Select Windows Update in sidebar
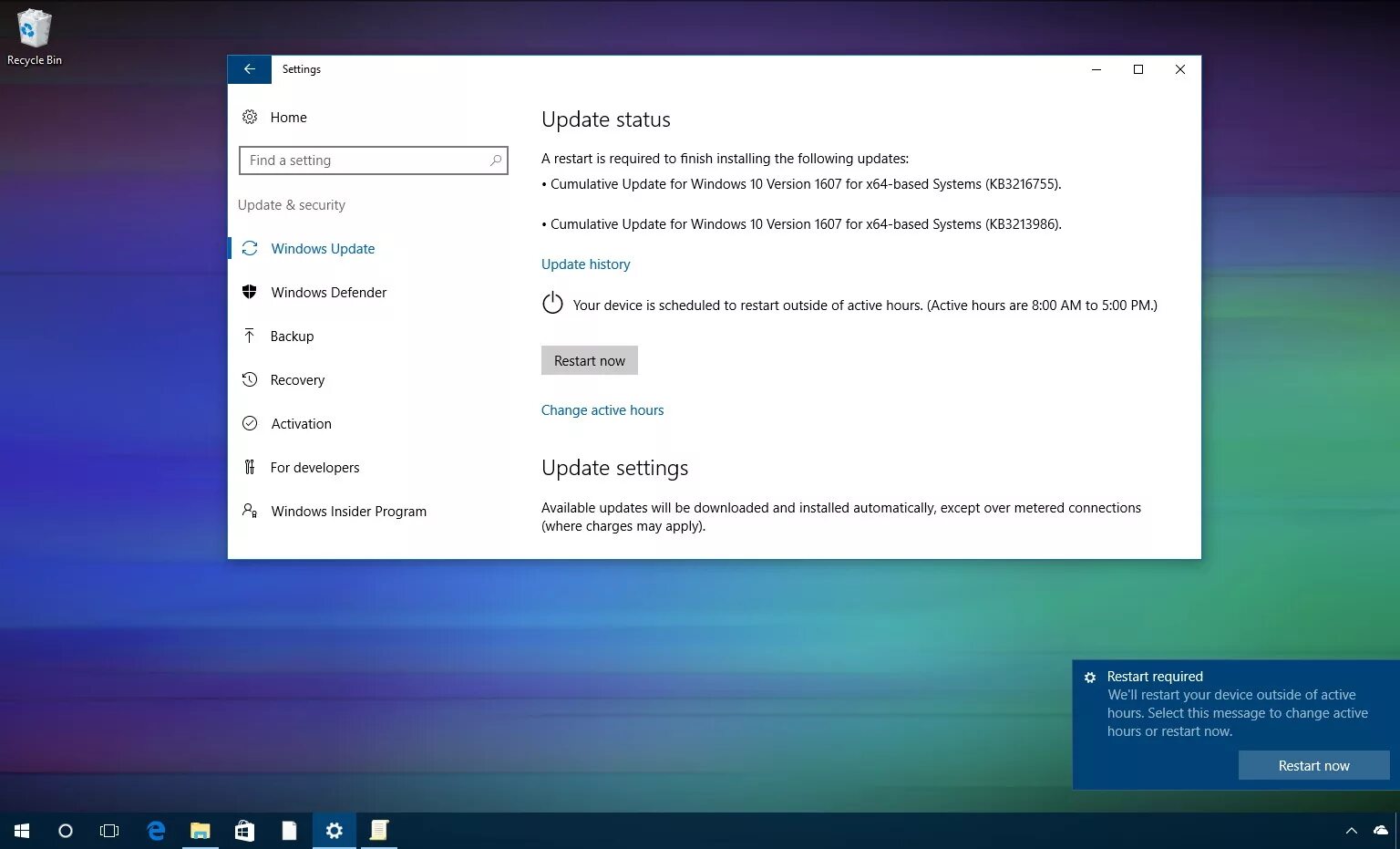This screenshot has height=849, width=1400. point(323,248)
